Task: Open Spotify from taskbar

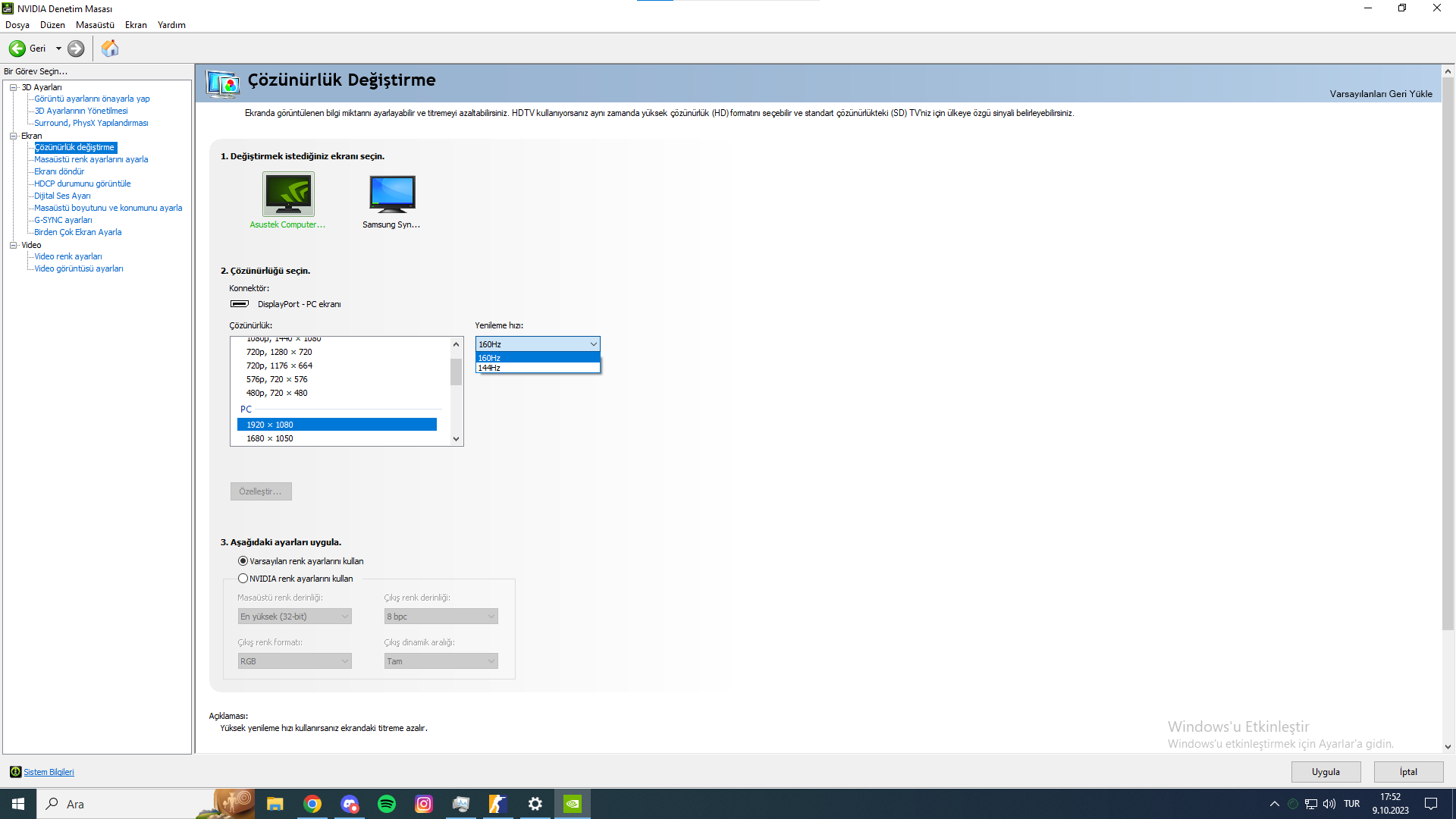Action: point(387,804)
